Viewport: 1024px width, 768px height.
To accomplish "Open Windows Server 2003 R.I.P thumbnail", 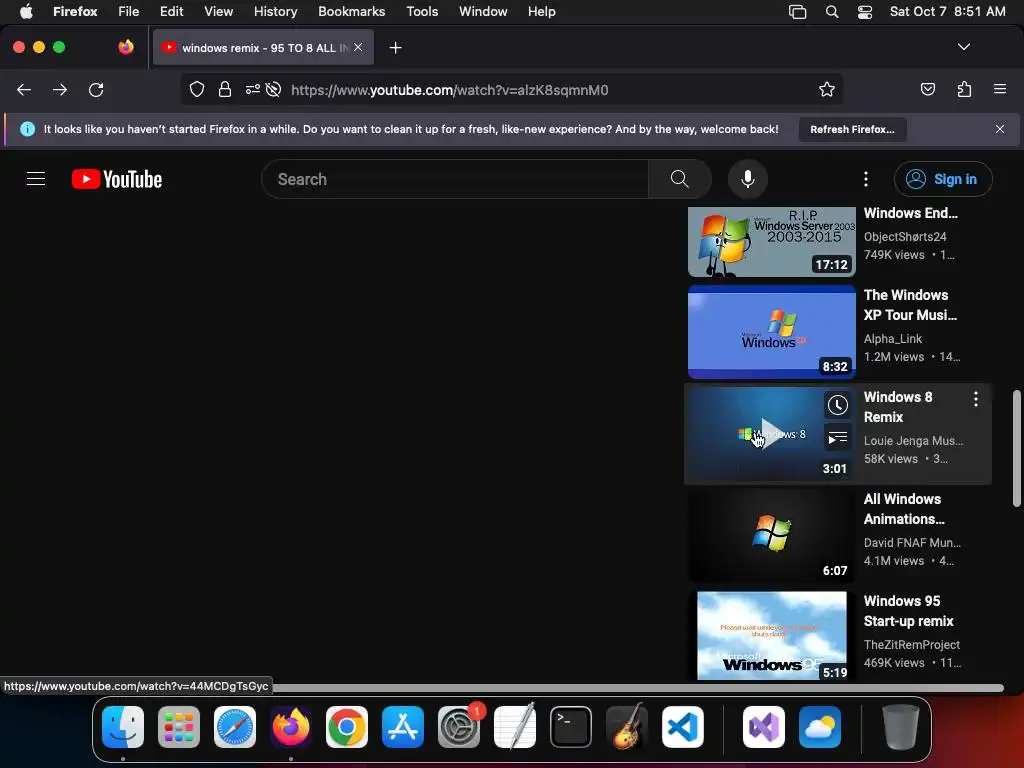I will pyautogui.click(x=771, y=242).
